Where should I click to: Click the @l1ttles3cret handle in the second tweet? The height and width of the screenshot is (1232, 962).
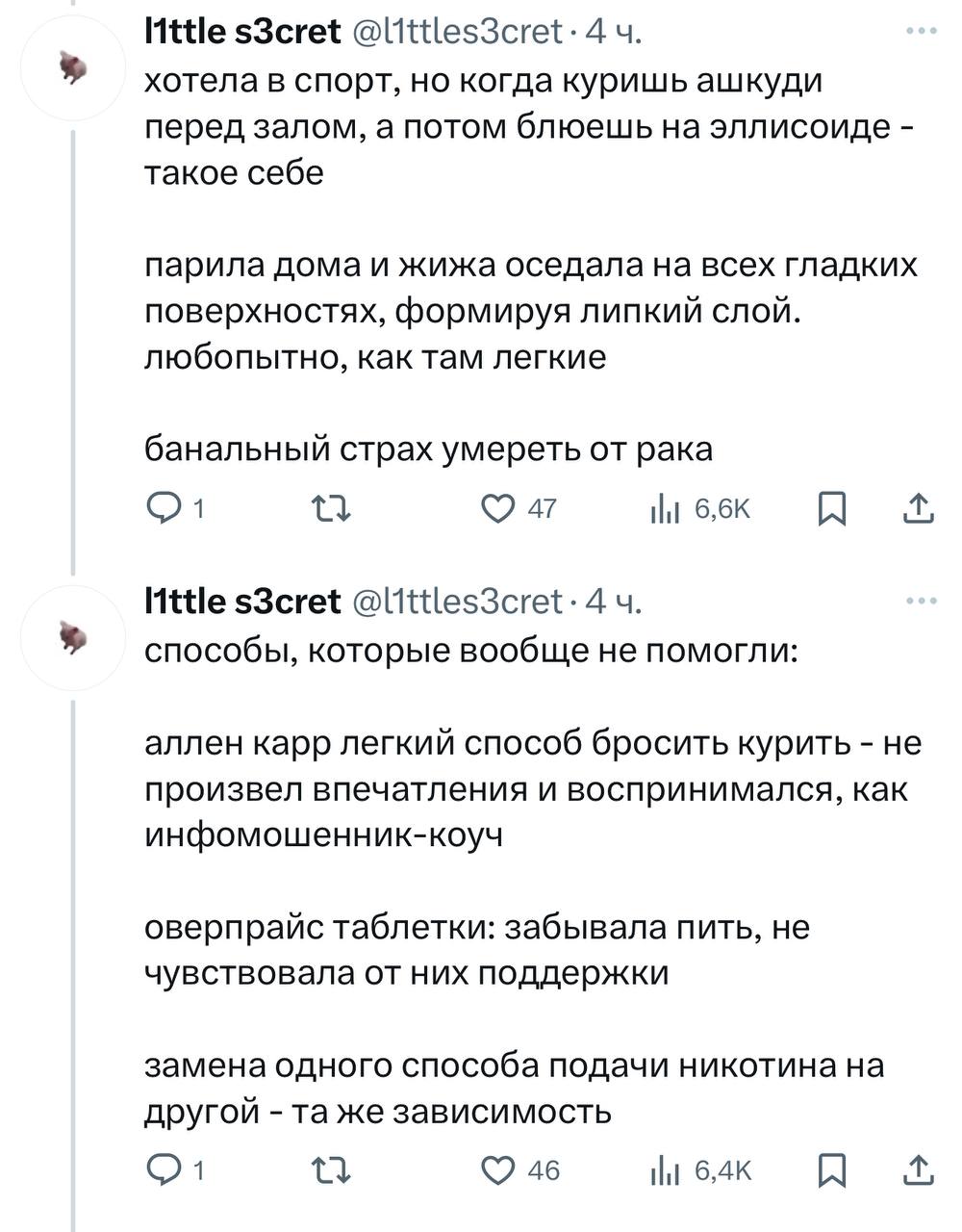tap(458, 603)
